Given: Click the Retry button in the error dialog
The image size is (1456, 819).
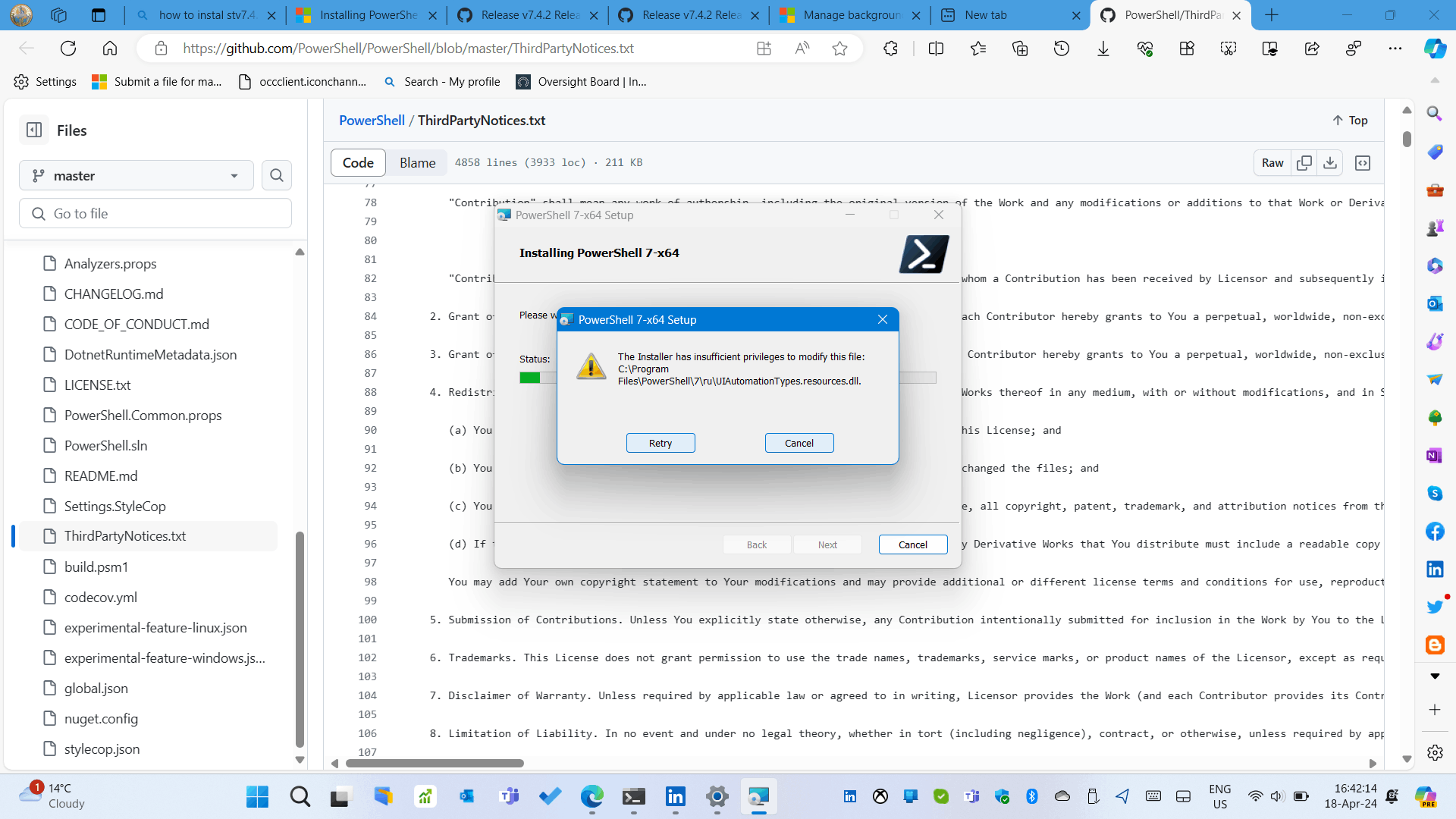Looking at the screenshot, I should coord(660,443).
